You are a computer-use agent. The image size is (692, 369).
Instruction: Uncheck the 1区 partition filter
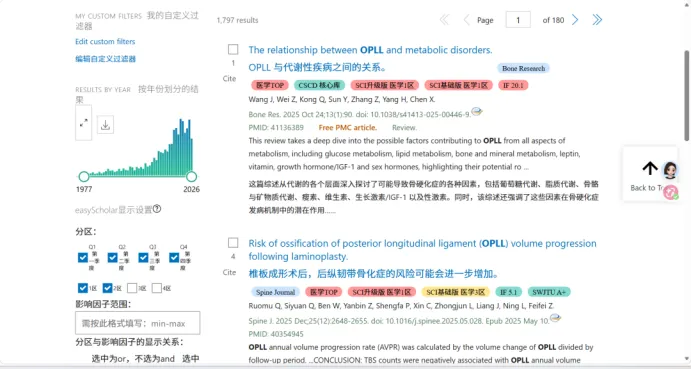pos(83,288)
